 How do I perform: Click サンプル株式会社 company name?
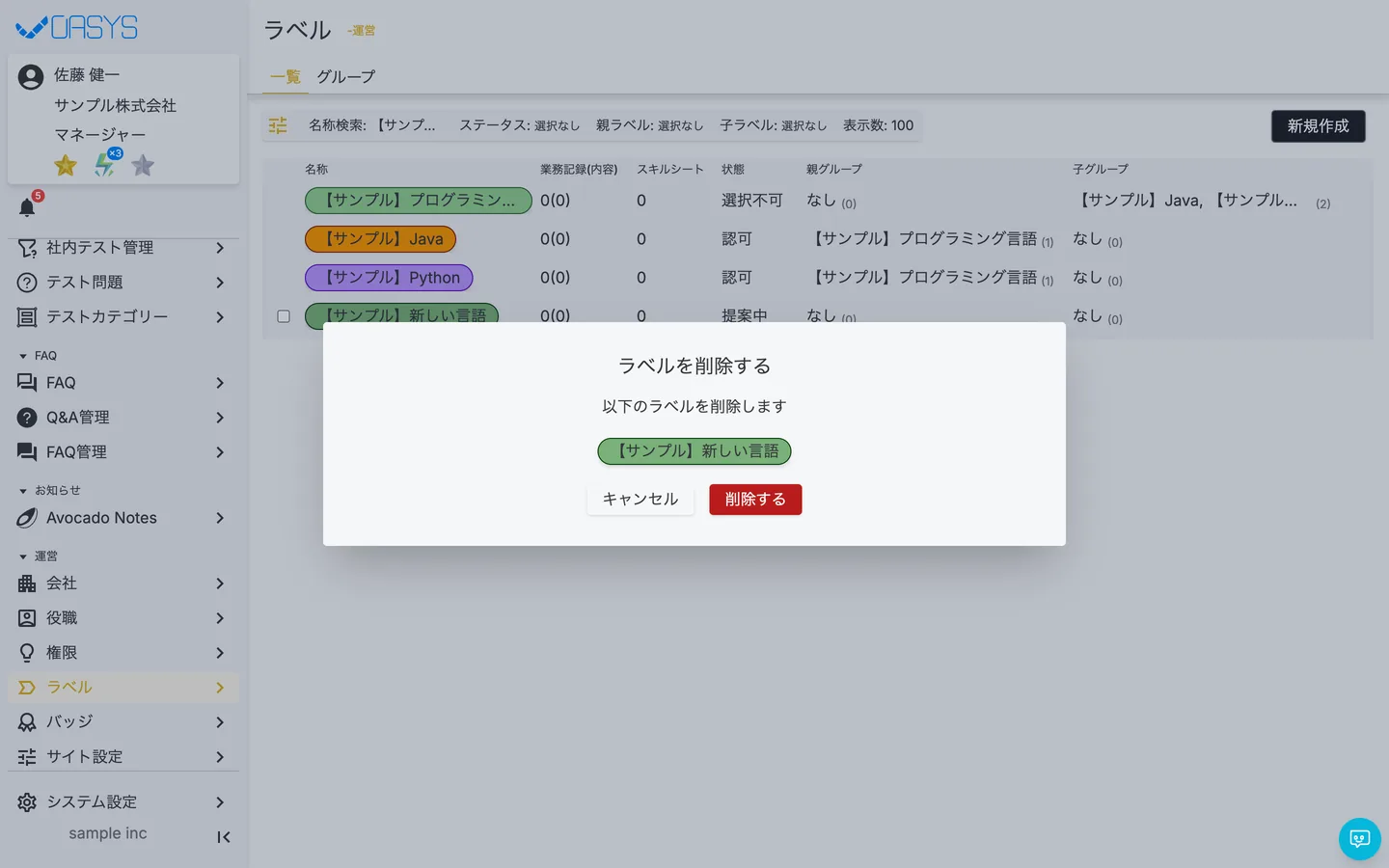click(115, 105)
